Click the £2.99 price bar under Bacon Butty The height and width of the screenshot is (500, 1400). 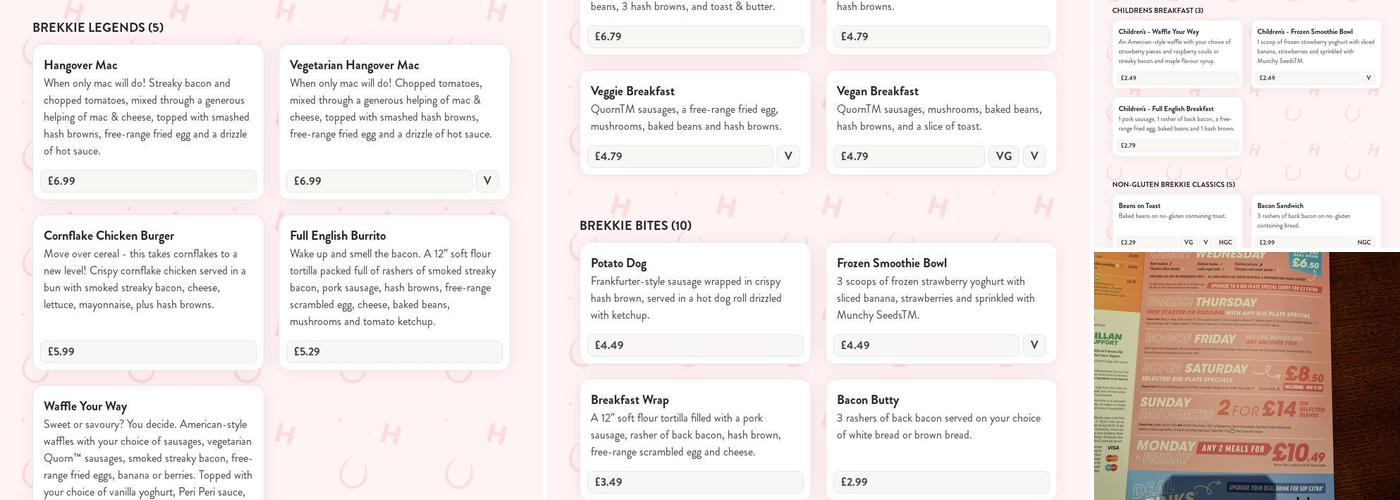942,482
